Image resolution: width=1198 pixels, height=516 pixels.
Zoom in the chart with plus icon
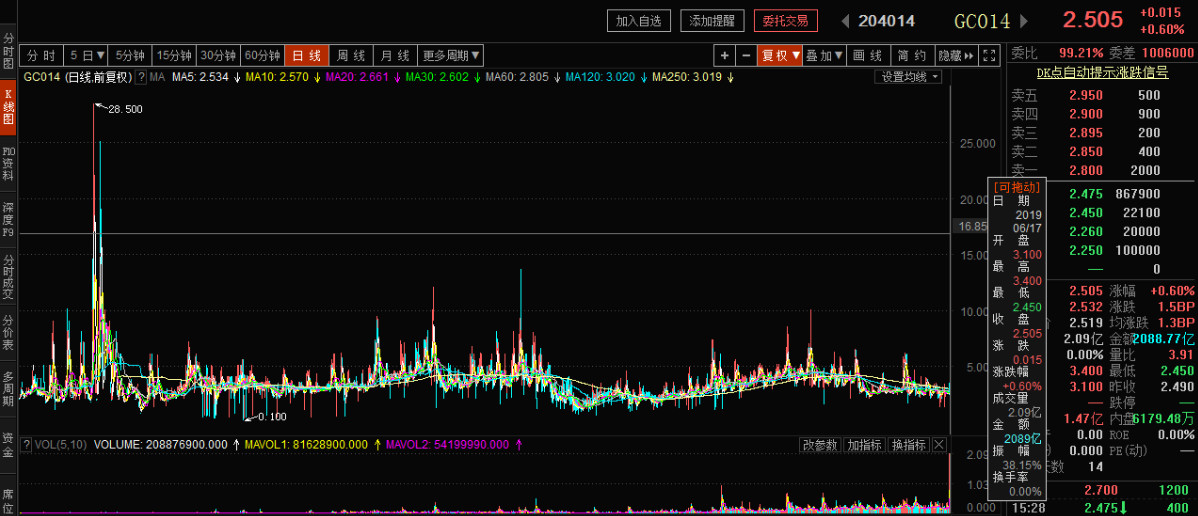click(x=724, y=56)
